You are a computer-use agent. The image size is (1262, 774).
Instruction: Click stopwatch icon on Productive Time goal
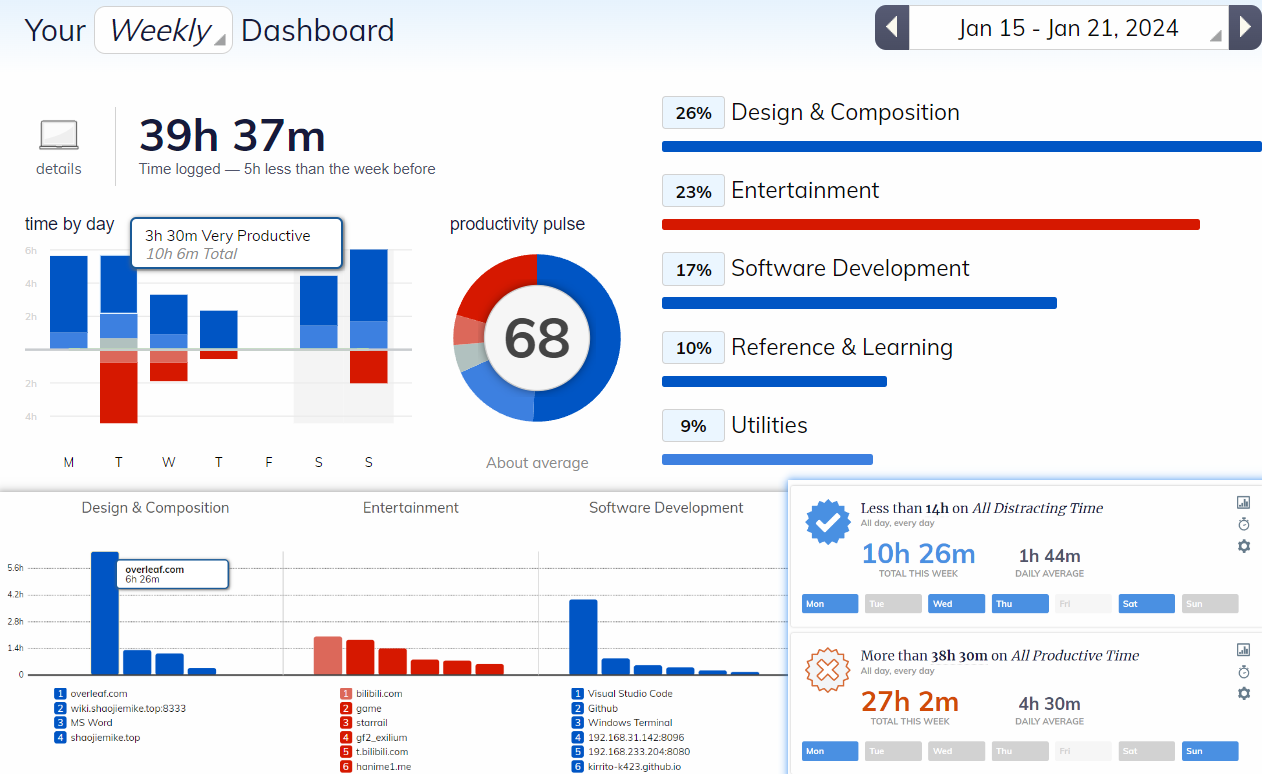1244,671
